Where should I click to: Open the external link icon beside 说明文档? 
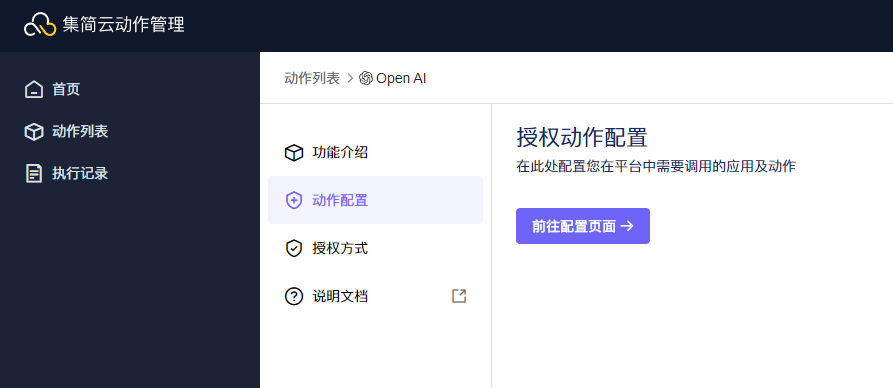pos(459,296)
